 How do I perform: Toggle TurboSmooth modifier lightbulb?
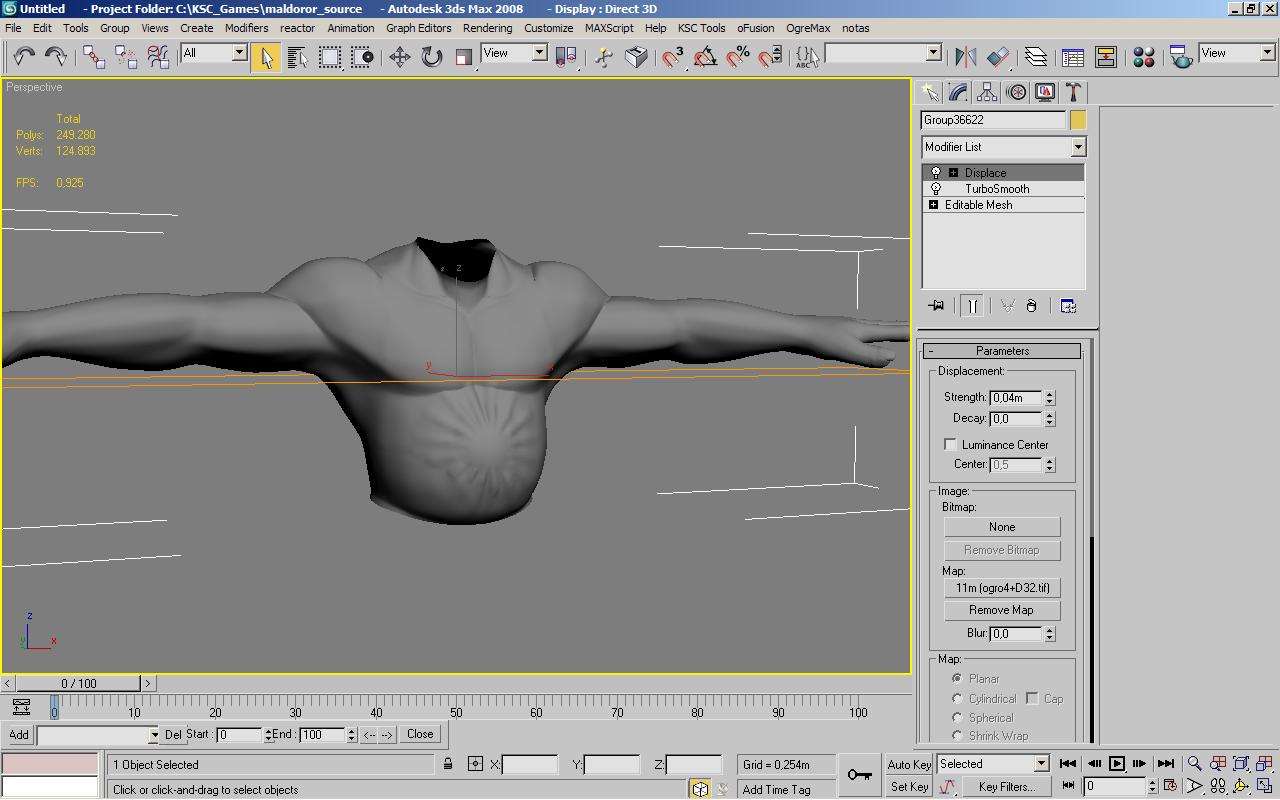(x=936, y=189)
